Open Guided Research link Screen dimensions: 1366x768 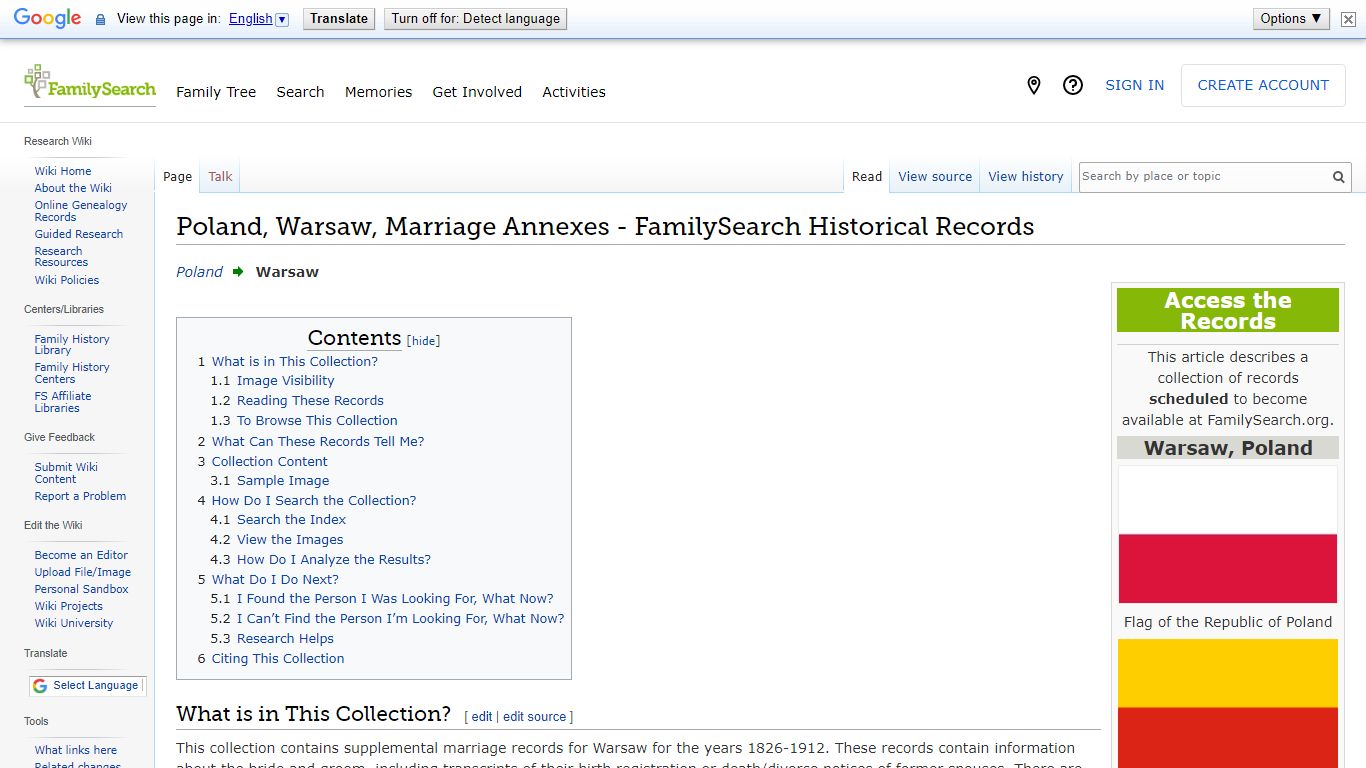pyautogui.click(x=79, y=234)
